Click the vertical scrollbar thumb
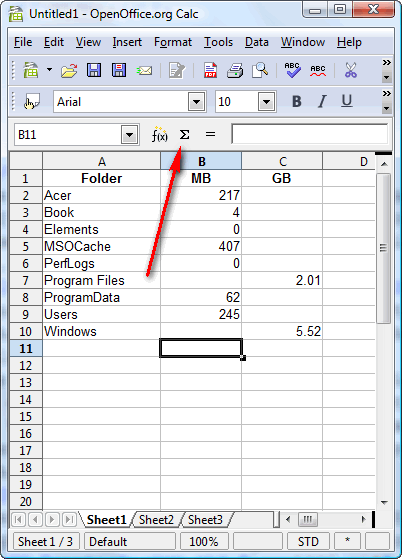Image resolution: width=402 pixels, height=559 pixels. (383, 248)
